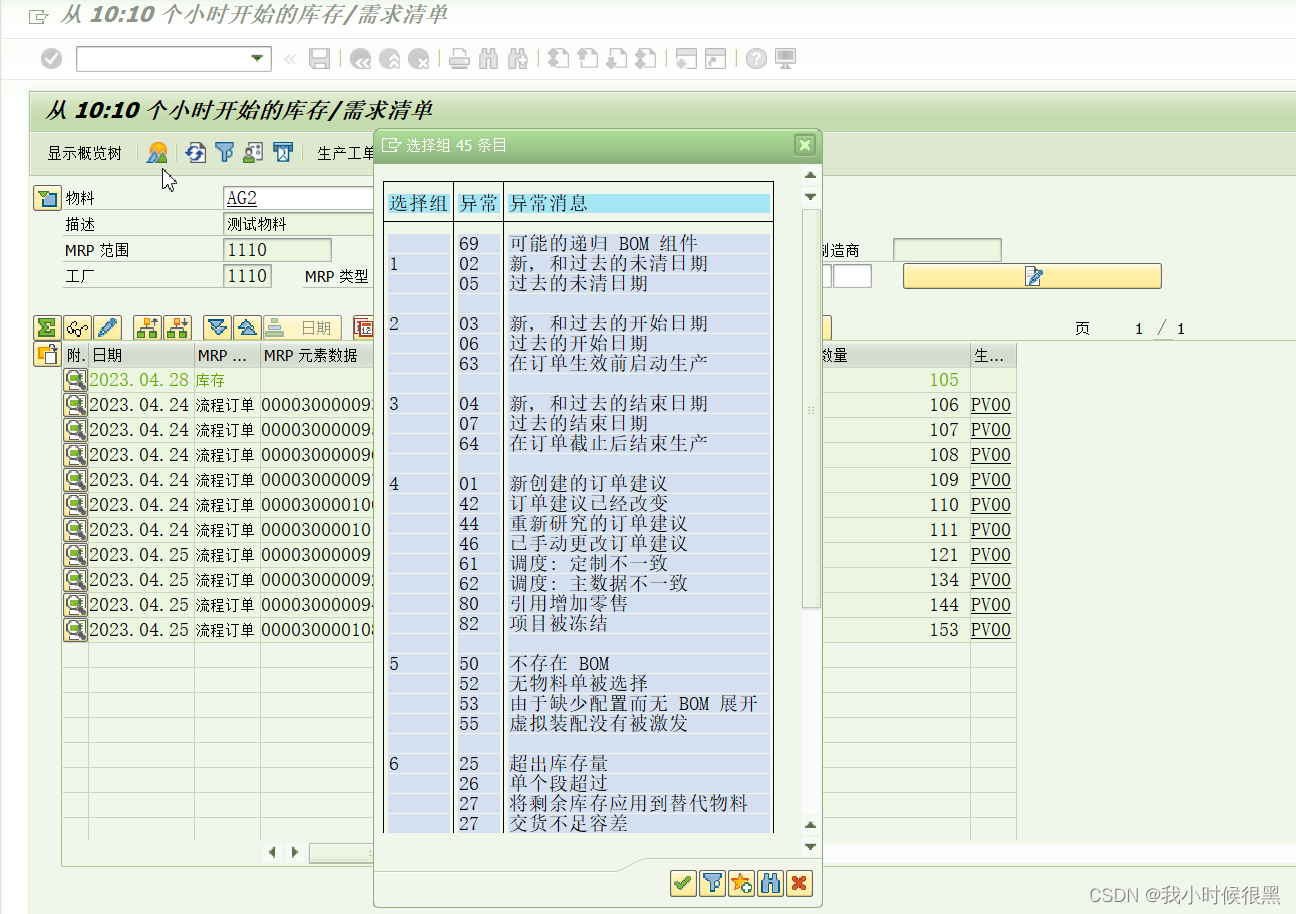Click the expand all double-down triangle icon

(x=217, y=327)
